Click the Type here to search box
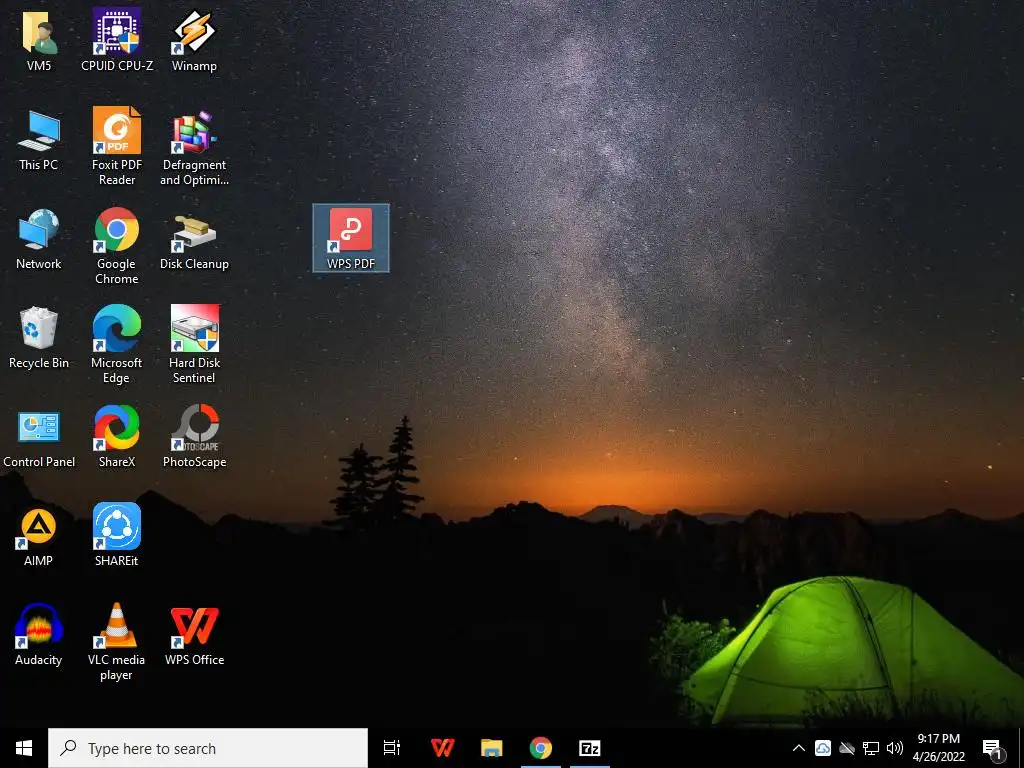The width and height of the screenshot is (1024, 768). [x=208, y=748]
